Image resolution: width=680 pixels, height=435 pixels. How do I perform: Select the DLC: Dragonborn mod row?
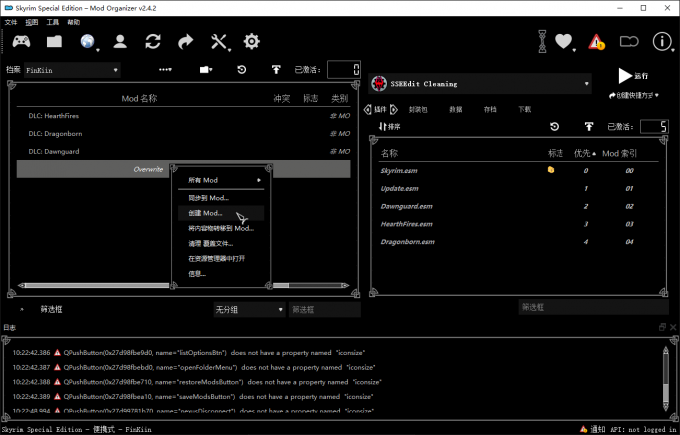(183, 134)
